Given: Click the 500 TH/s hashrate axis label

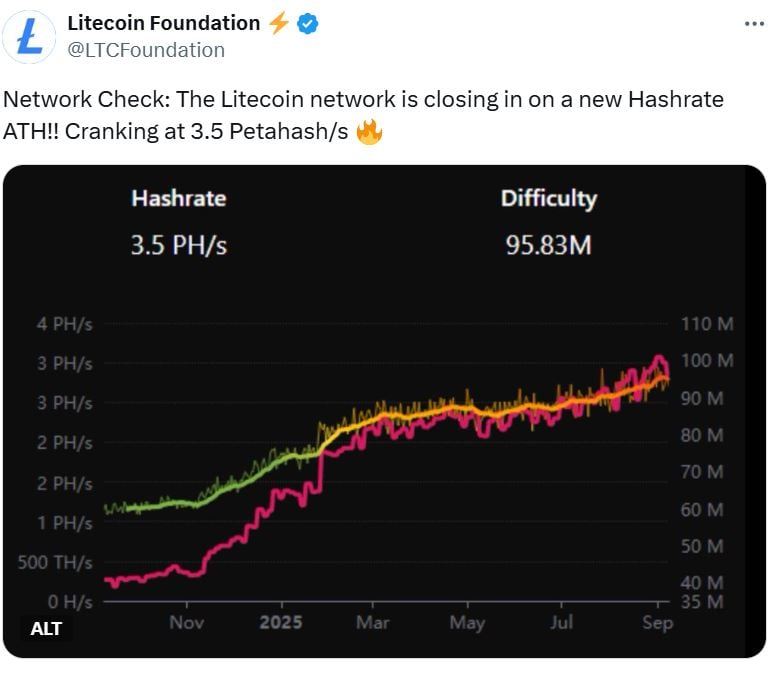Looking at the screenshot, I should click(55, 562).
